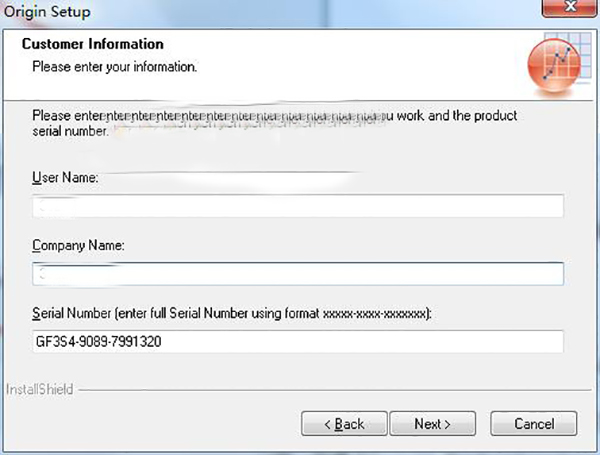Cancel the Origin setup
This screenshot has height=455, width=600.
tap(534, 424)
